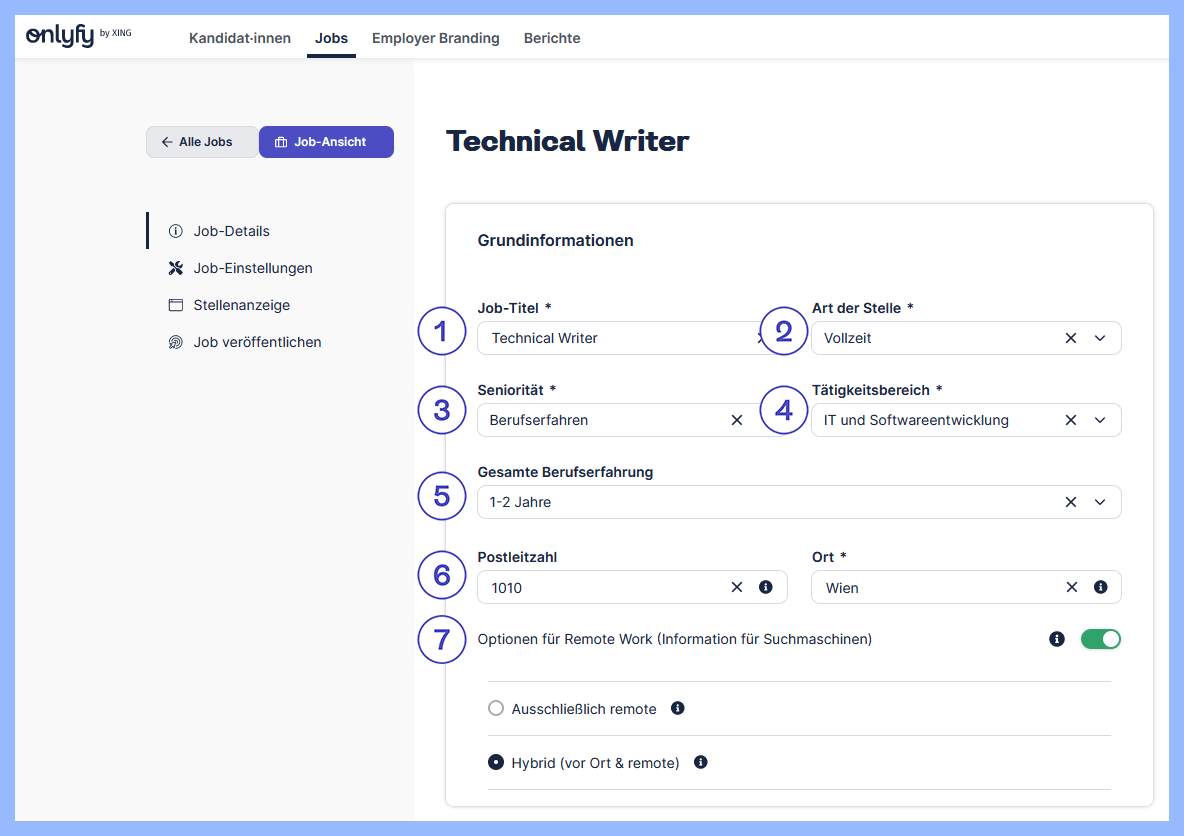
Task: Expand the Gesamte Berufserfahrung dropdown
Action: (x=1100, y=502)
